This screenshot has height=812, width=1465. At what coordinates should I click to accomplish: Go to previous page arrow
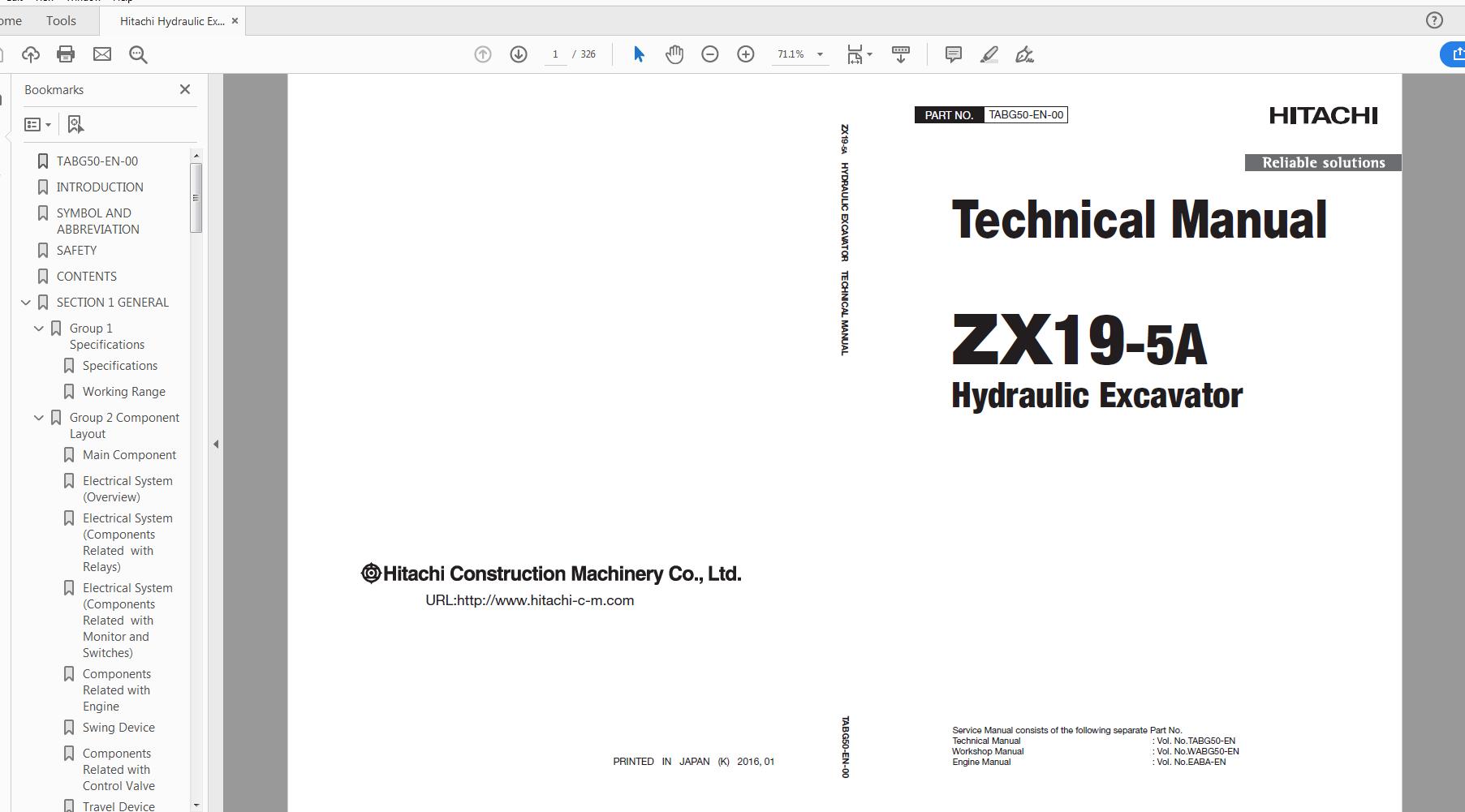point(483,54)
